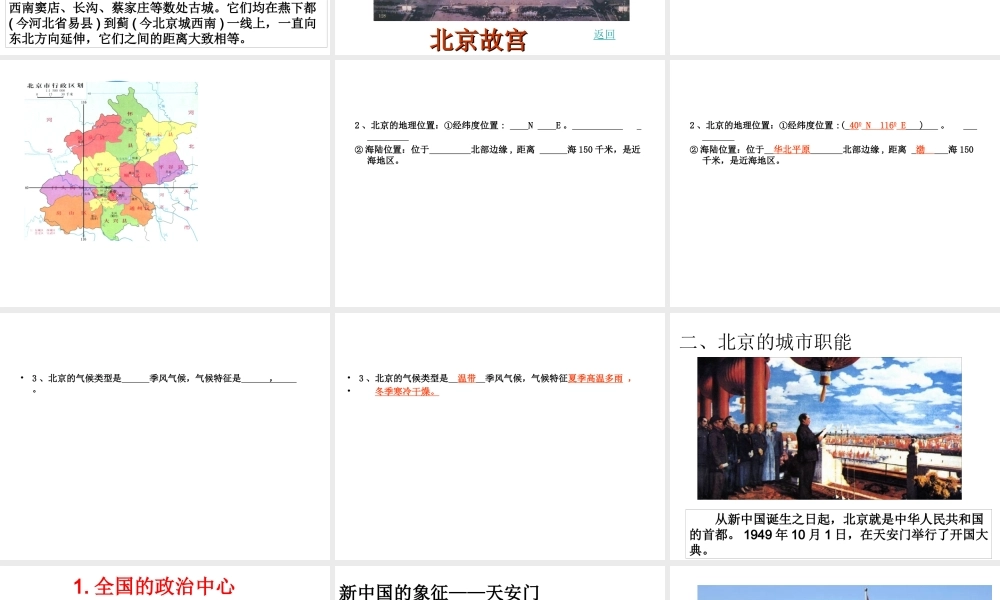Image resolution: width=1000 pixels, height=600 pixels.
Task: Select the 北京故宫 title text
Action: click(x=479, y=40)
